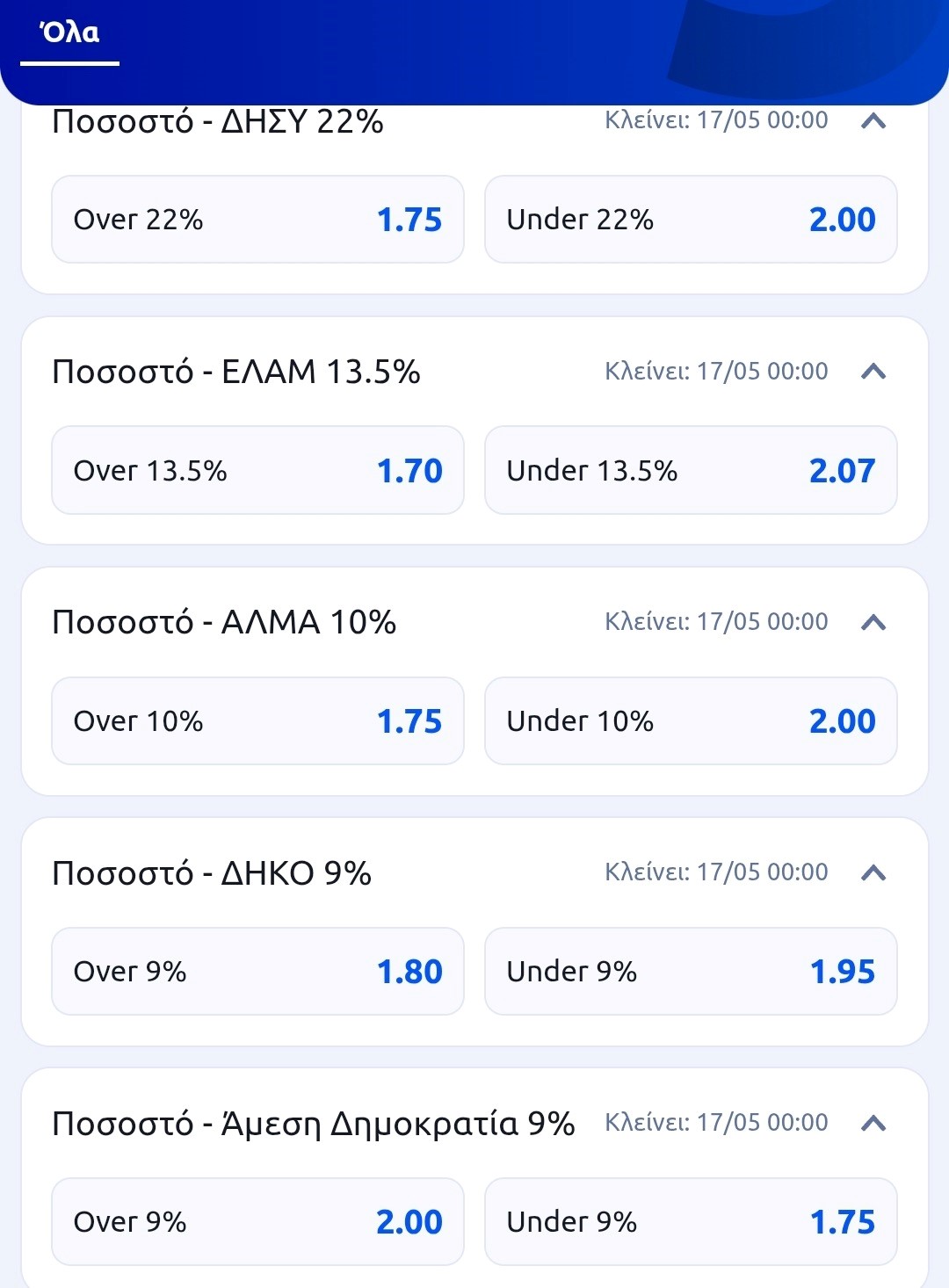Tap the Ποσοστό - Άμεση Δημοκρατία 9% title
The height and width of the screenshot is (1288, 949).
click(x=314, y=1123)
